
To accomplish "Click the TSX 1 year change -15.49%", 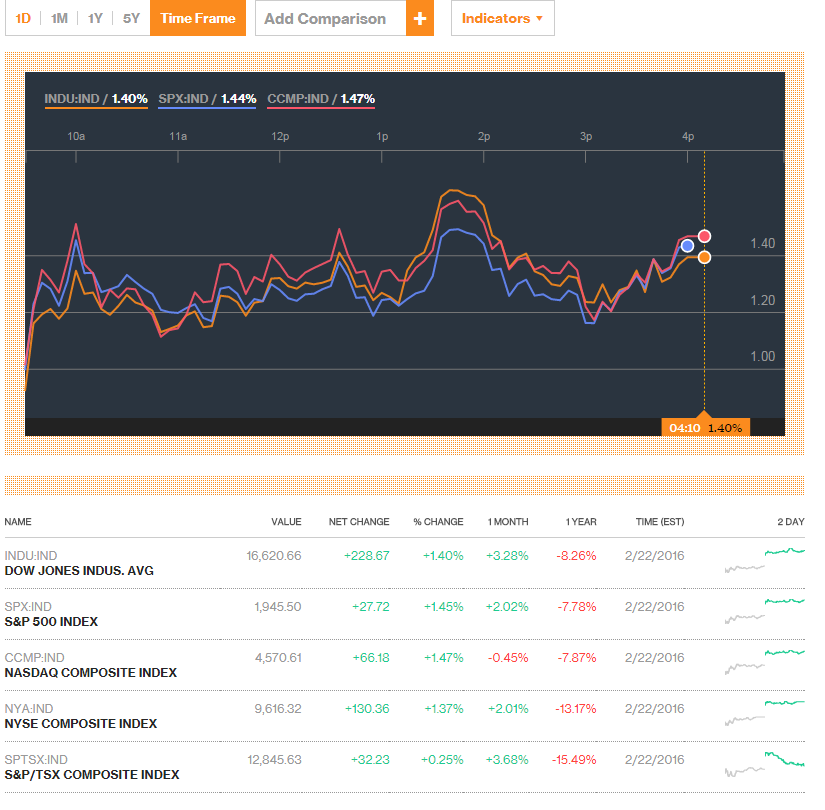I will [574, 760].
